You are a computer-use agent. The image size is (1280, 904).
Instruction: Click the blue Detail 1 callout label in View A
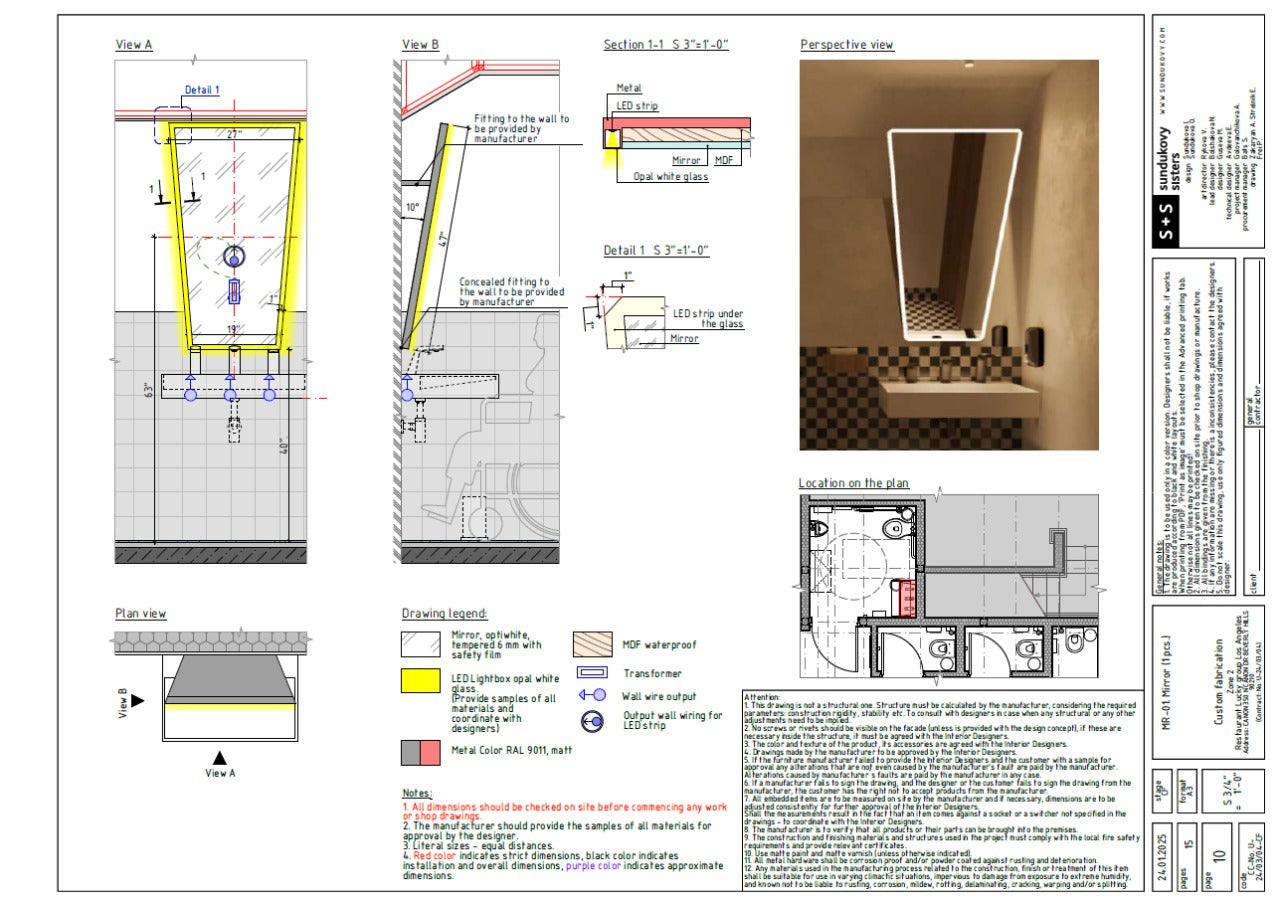coord(202,90)
